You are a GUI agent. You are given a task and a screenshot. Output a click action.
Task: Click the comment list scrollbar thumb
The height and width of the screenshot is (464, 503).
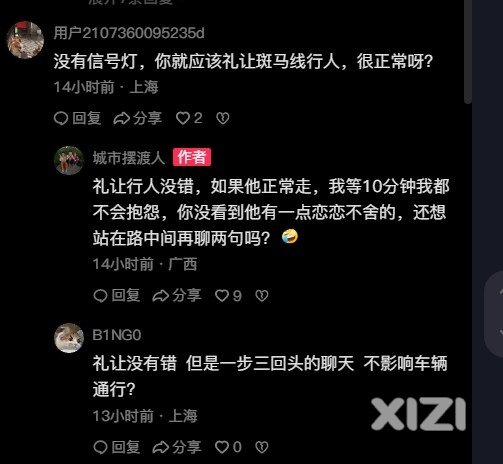coord(468,52)
